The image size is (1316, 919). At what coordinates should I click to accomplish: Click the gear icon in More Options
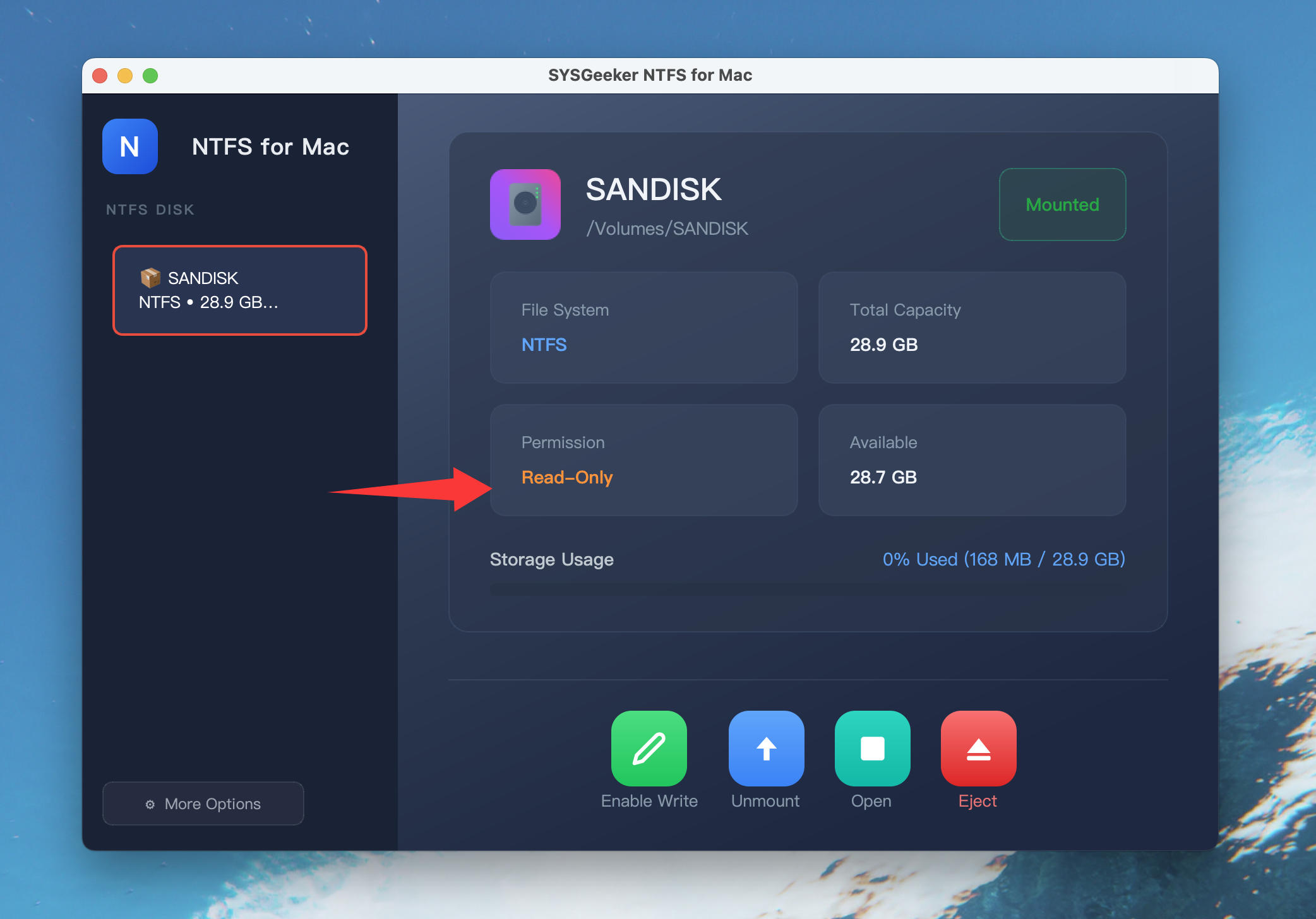[x=150, y=804]
